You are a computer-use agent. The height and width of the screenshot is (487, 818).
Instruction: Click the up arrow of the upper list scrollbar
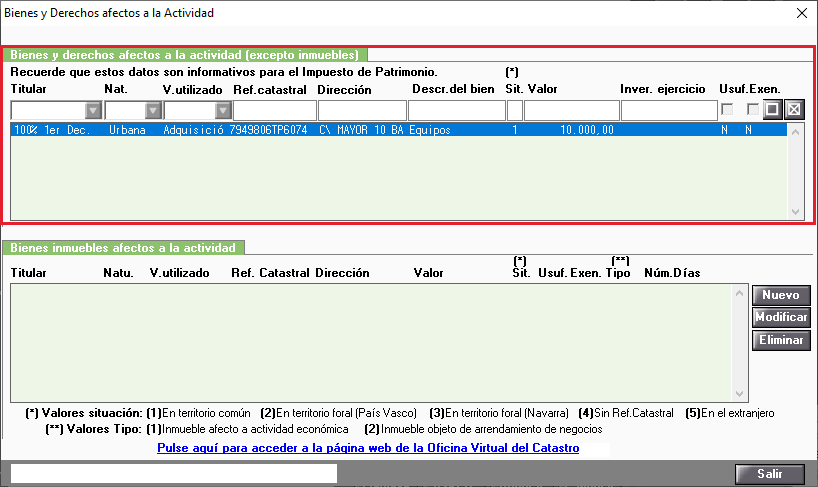pos(795,132)
